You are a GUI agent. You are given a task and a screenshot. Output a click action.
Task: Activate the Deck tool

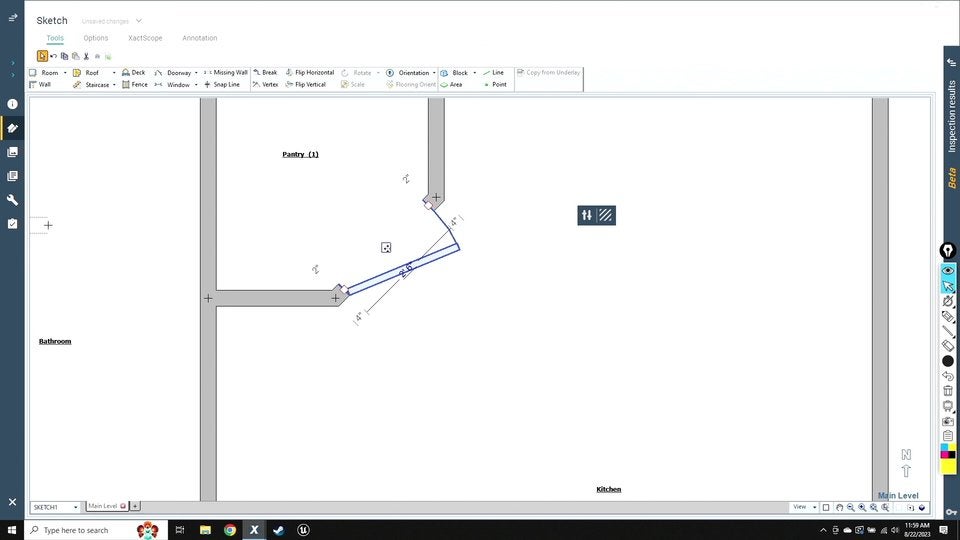133,73
